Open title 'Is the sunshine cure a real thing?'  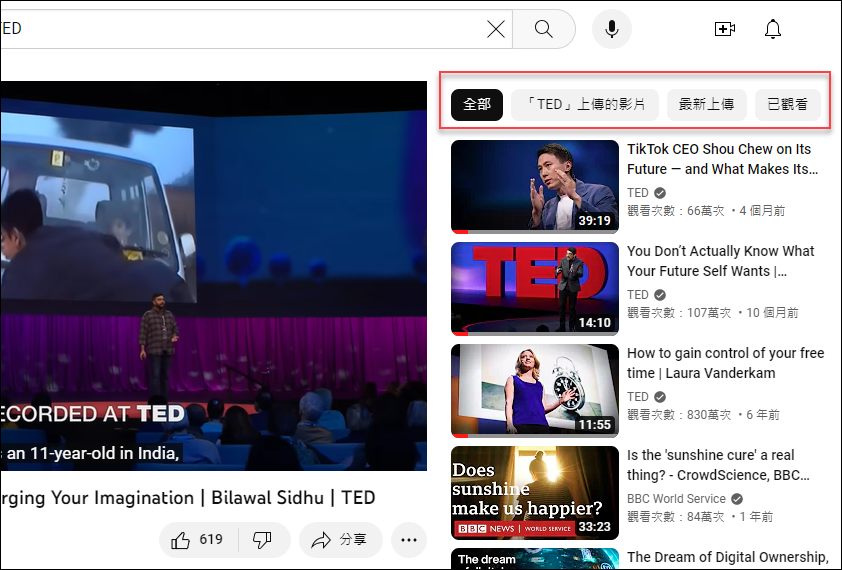click(x=718, y=465)
